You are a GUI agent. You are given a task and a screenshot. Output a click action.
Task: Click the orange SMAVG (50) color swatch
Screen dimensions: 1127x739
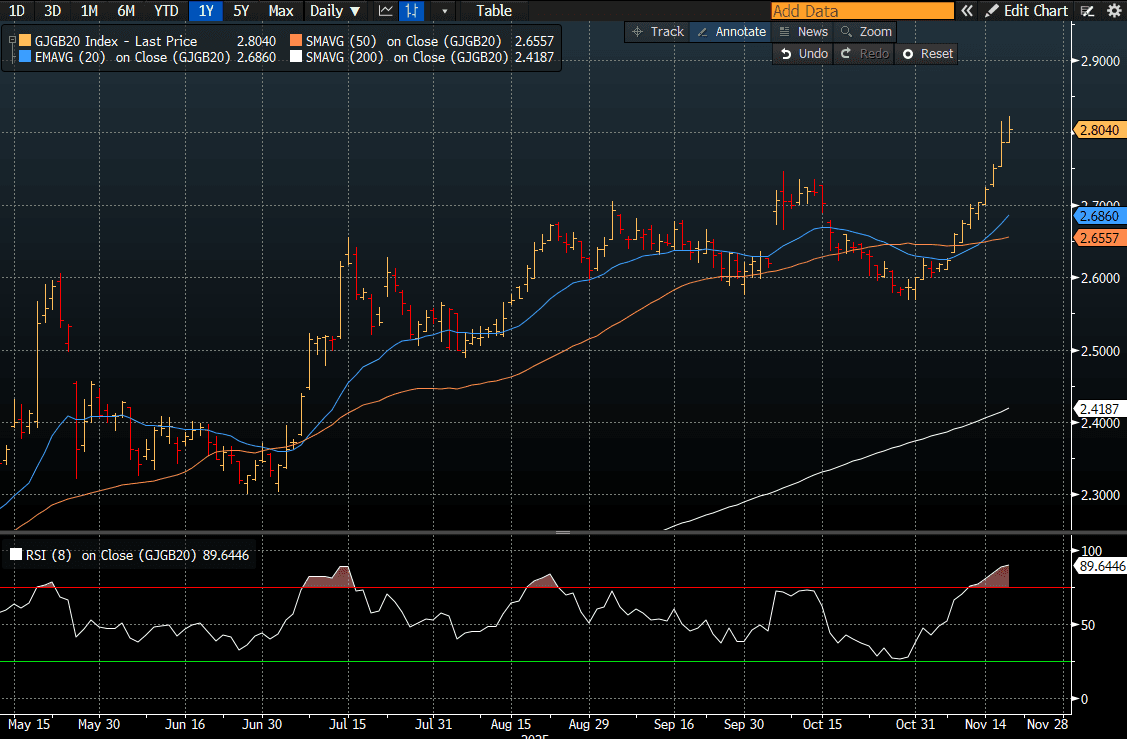[295, 41]
